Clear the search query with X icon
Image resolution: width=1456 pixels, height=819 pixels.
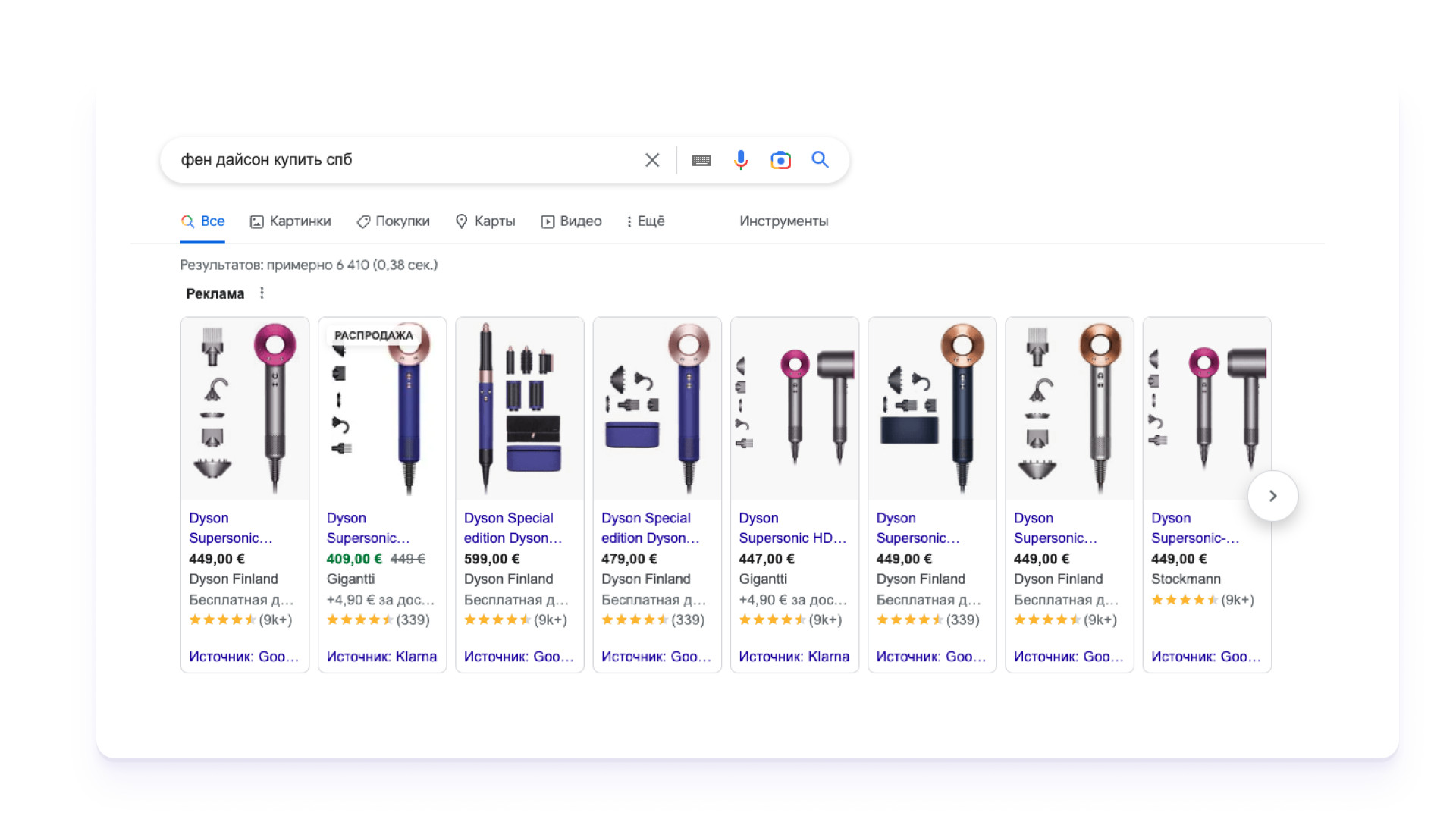coord(652,160)
